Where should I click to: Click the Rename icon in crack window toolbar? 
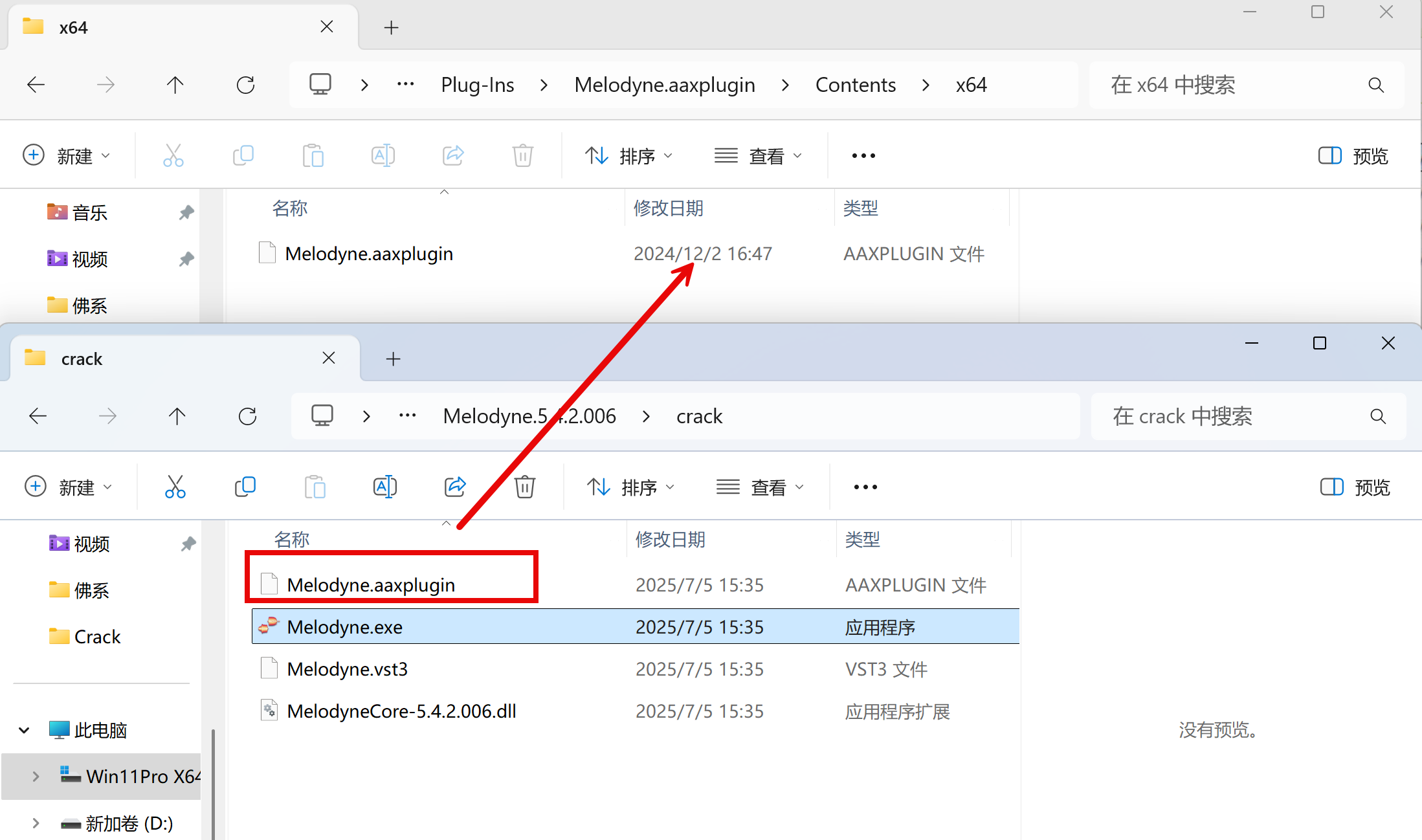[384, 487]
